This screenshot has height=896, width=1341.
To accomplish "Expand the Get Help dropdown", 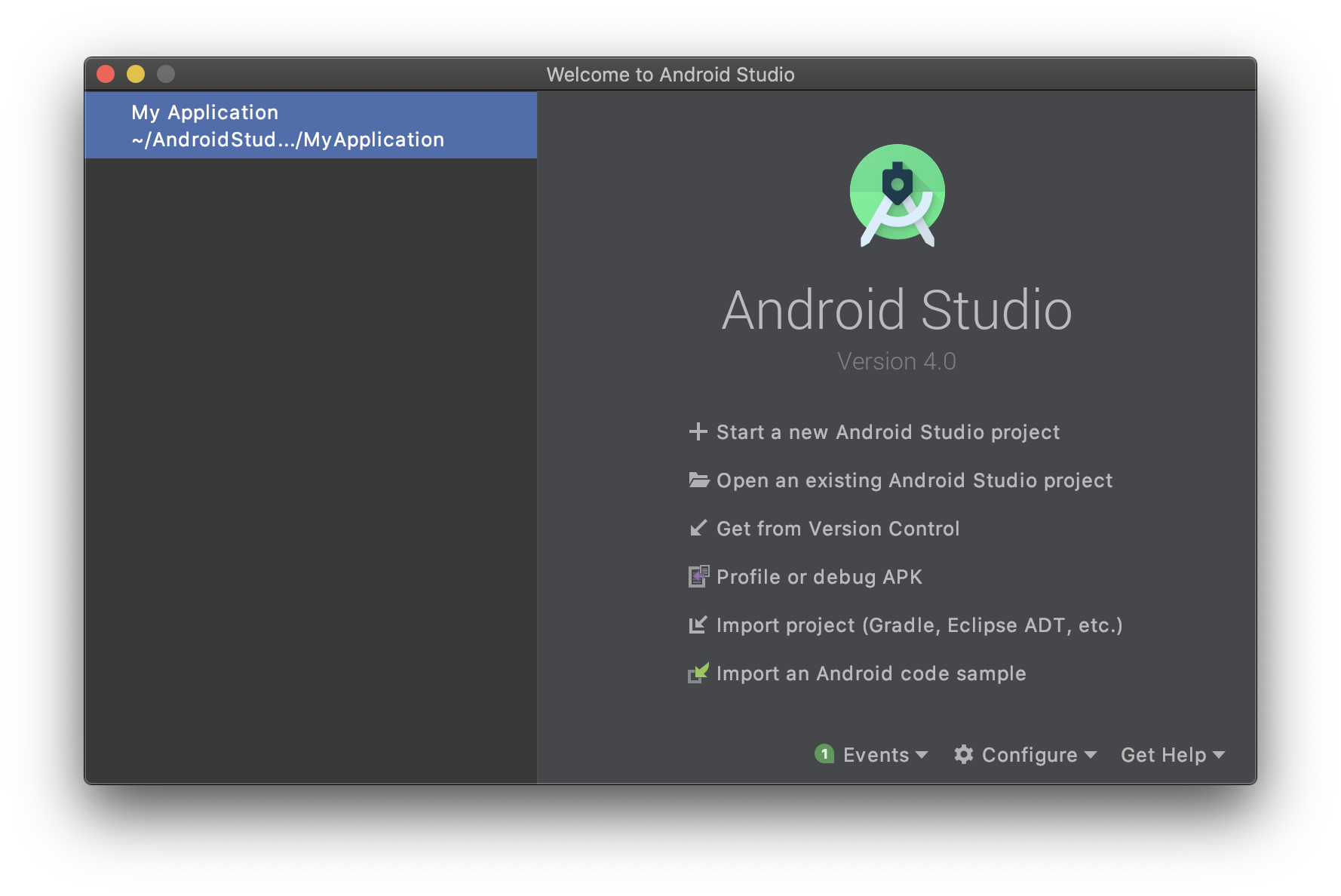I will tap(1173, 755).
